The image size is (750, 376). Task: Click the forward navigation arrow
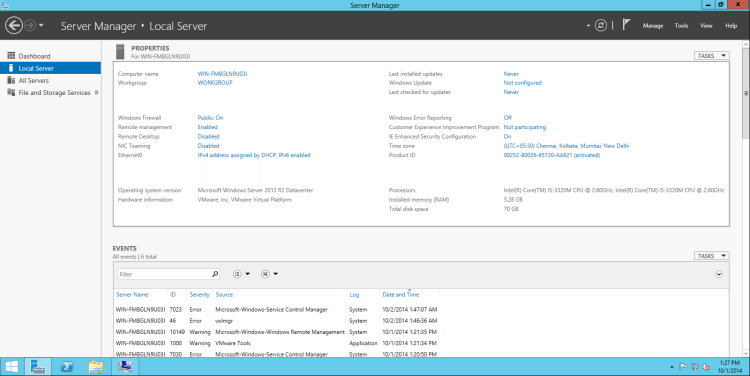click(x=30, y=25)
